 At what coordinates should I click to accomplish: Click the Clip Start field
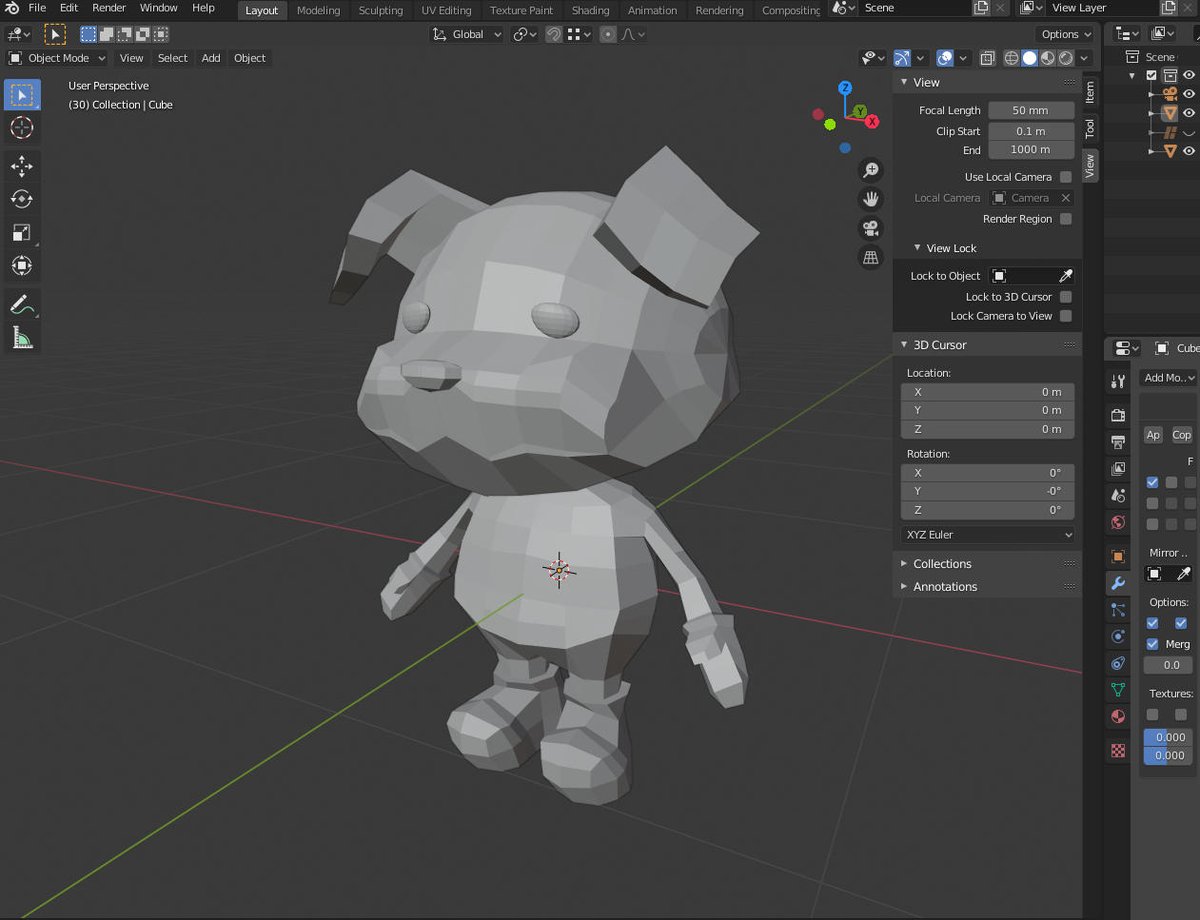point(1031,131)
